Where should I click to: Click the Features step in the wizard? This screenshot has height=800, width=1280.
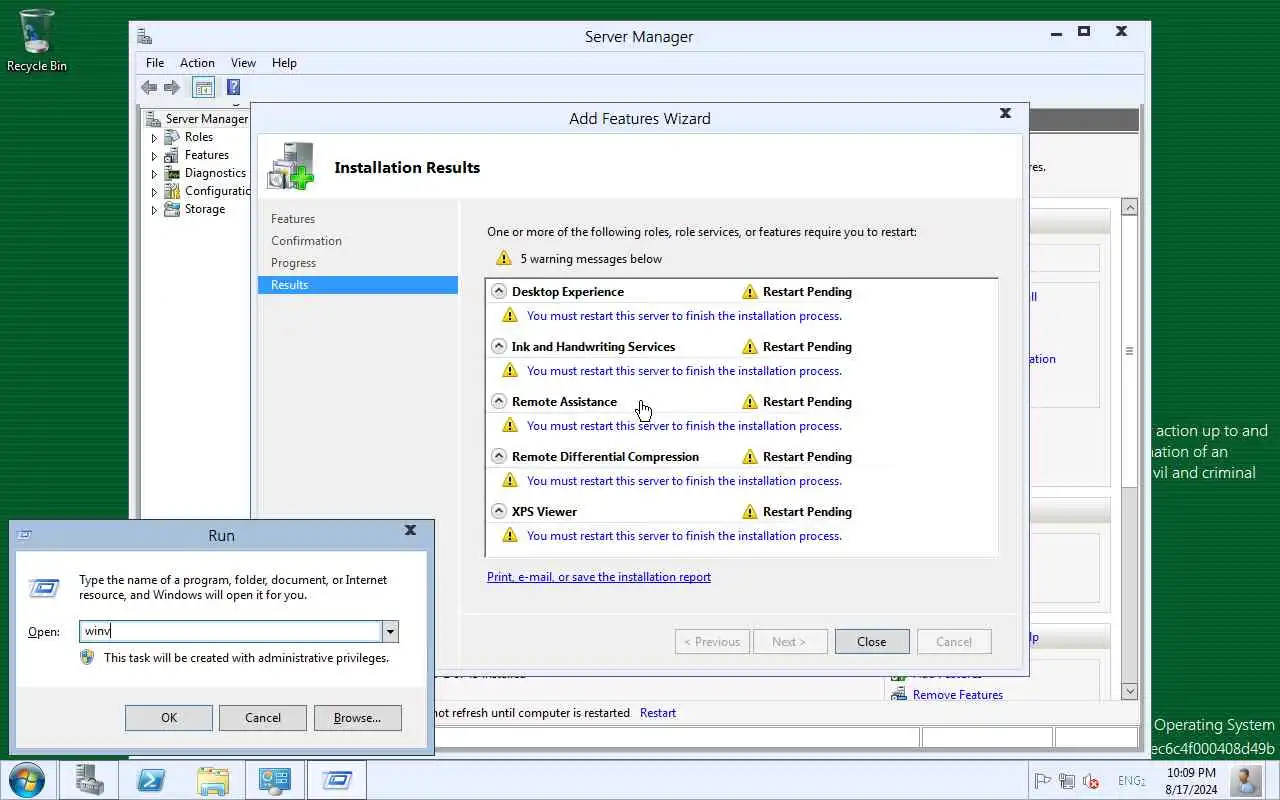click(x=293, y=219)
